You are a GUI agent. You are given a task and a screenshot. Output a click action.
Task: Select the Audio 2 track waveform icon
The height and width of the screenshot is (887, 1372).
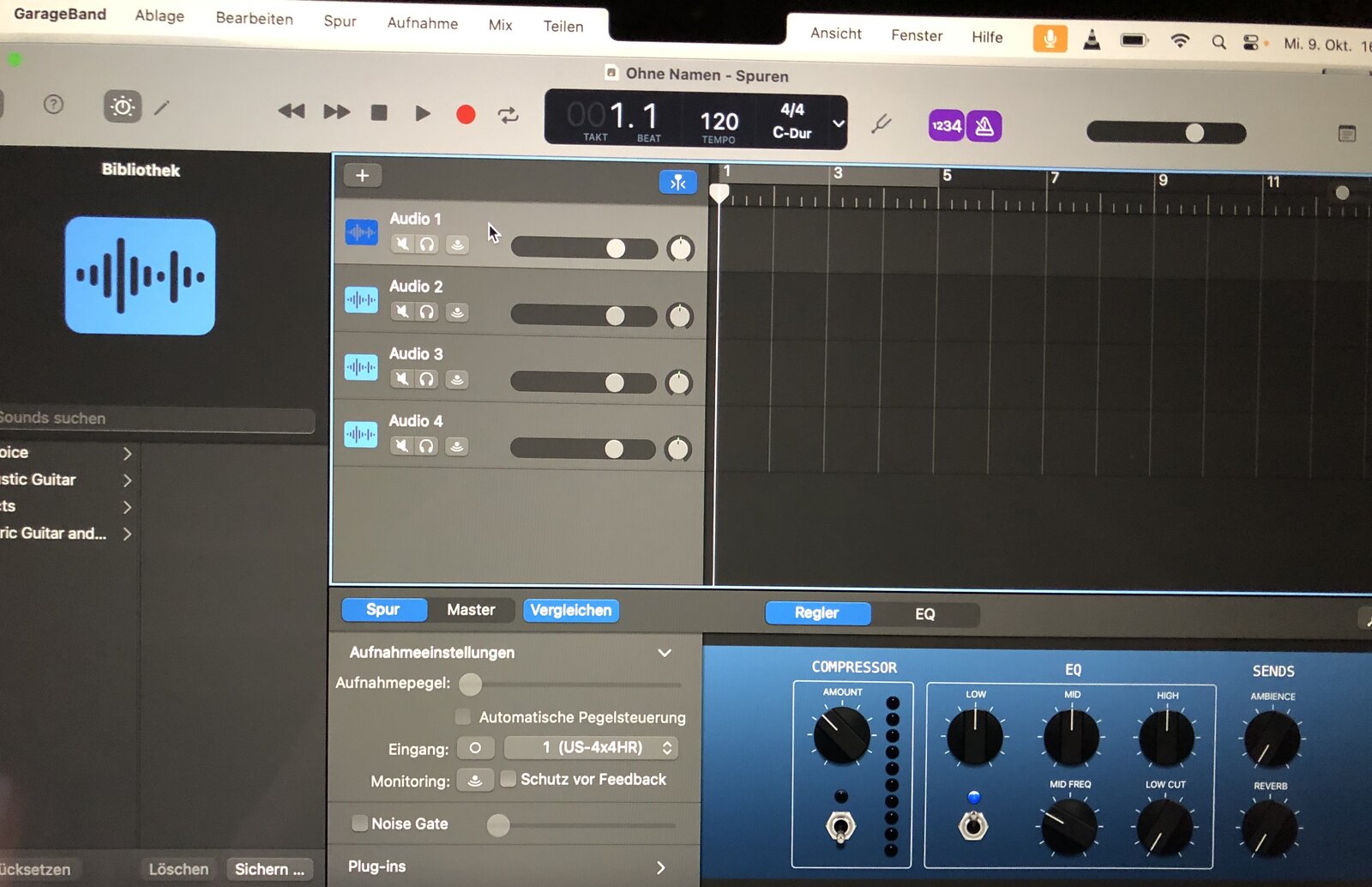click(x=361, y=299)
